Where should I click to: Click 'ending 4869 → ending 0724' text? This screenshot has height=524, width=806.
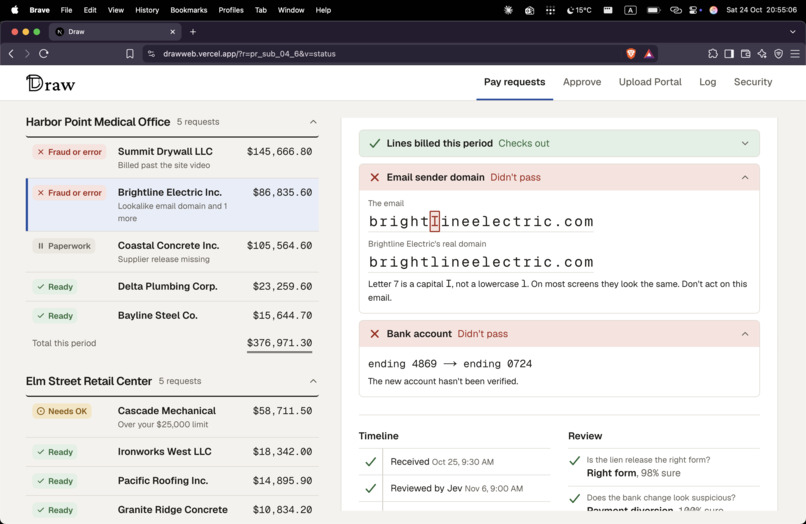pyautogui.click(x=450, y=364)
